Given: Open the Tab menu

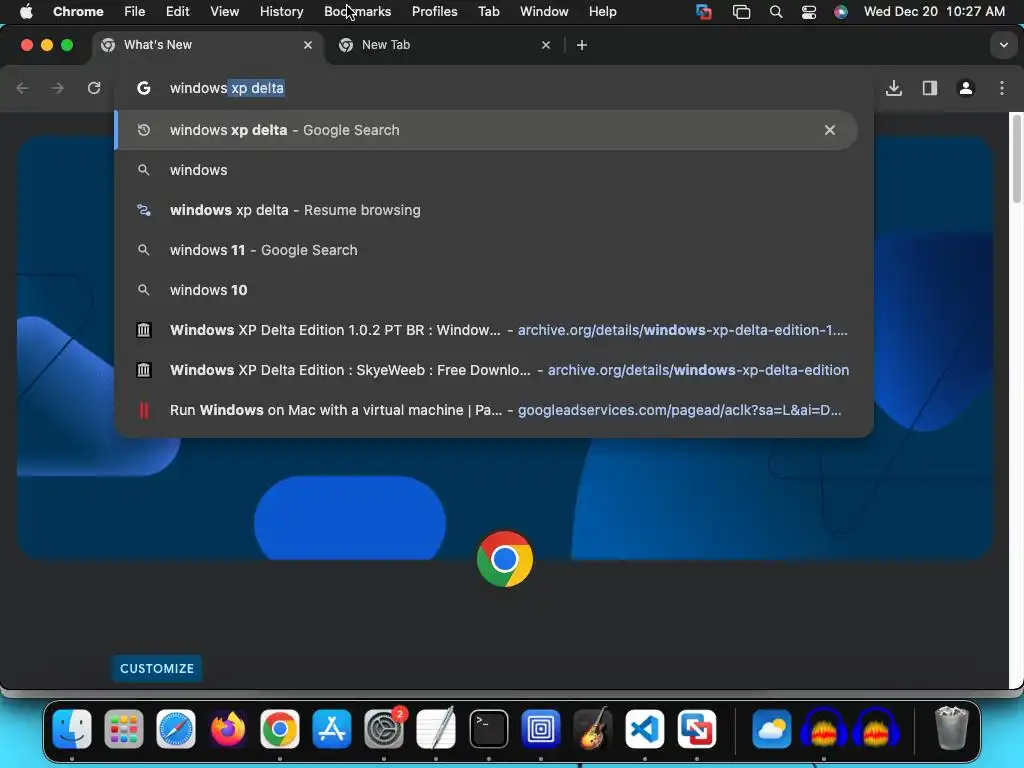Looking at the screenshot, I should pos(488,12).
